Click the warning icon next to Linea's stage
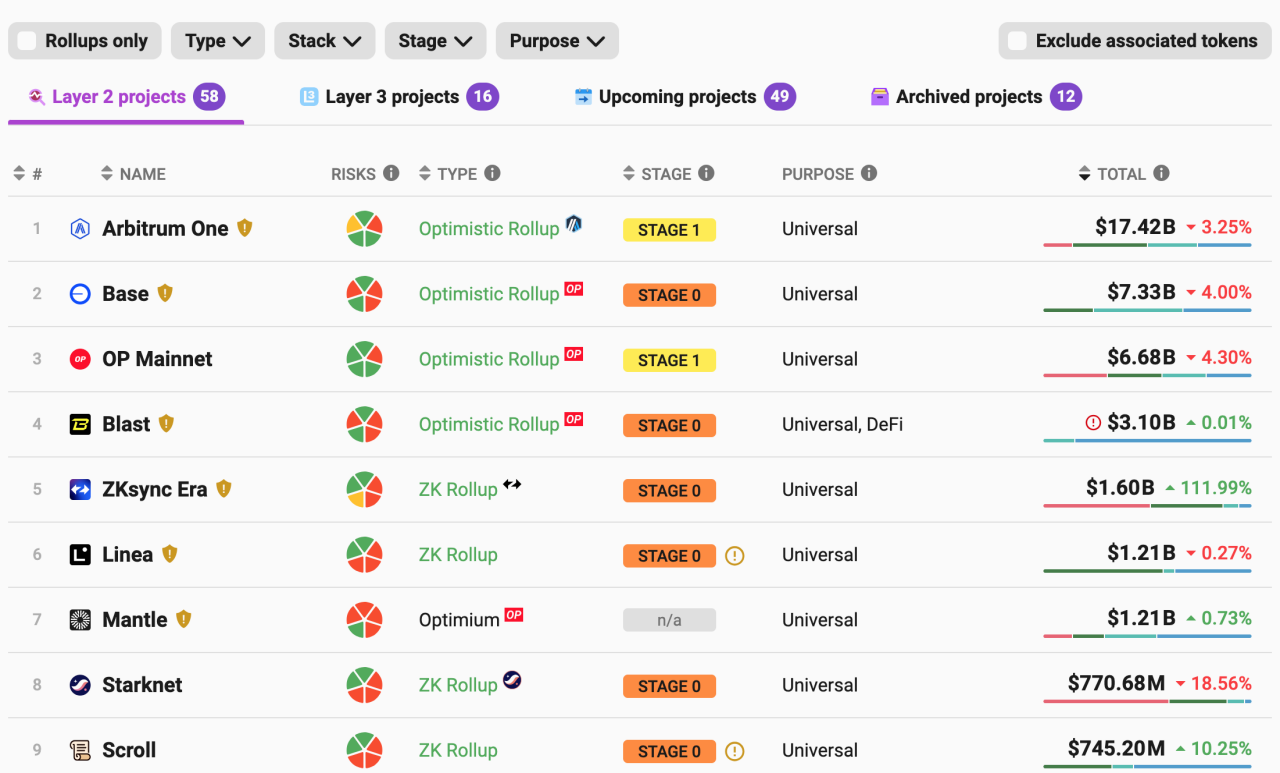Screen dimensions: 1280x773 pyautogui.click(x=735, y=556)
